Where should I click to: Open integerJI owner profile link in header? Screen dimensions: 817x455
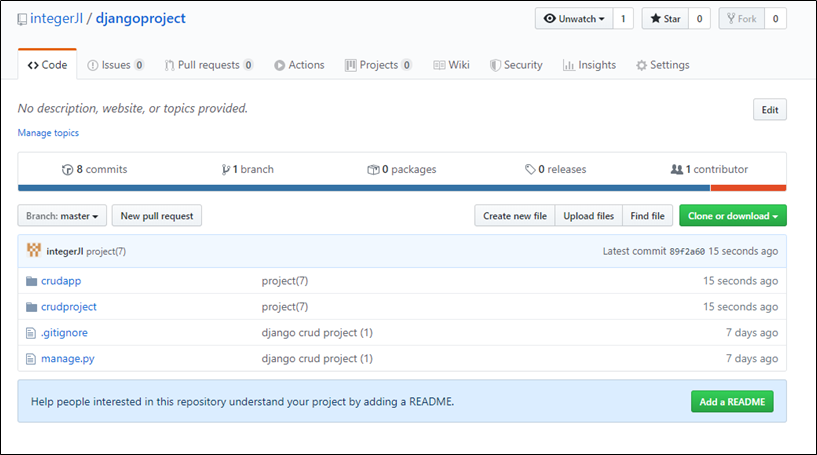coord(56,19)
